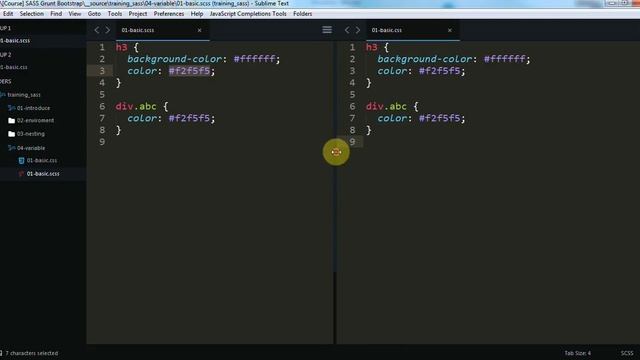Click Sass file icon of 01-basic.scss in tree
Image resolution: width=640 pixels, height=360 pixels.
pyautogui.click(x=22, y=174)
